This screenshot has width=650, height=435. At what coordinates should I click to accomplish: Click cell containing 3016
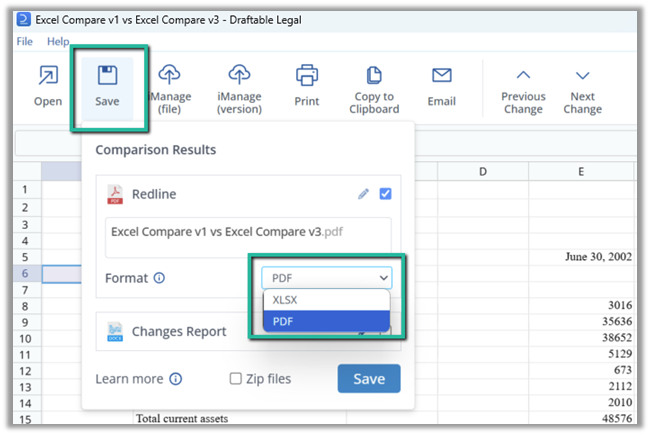[x=581, y=306]
